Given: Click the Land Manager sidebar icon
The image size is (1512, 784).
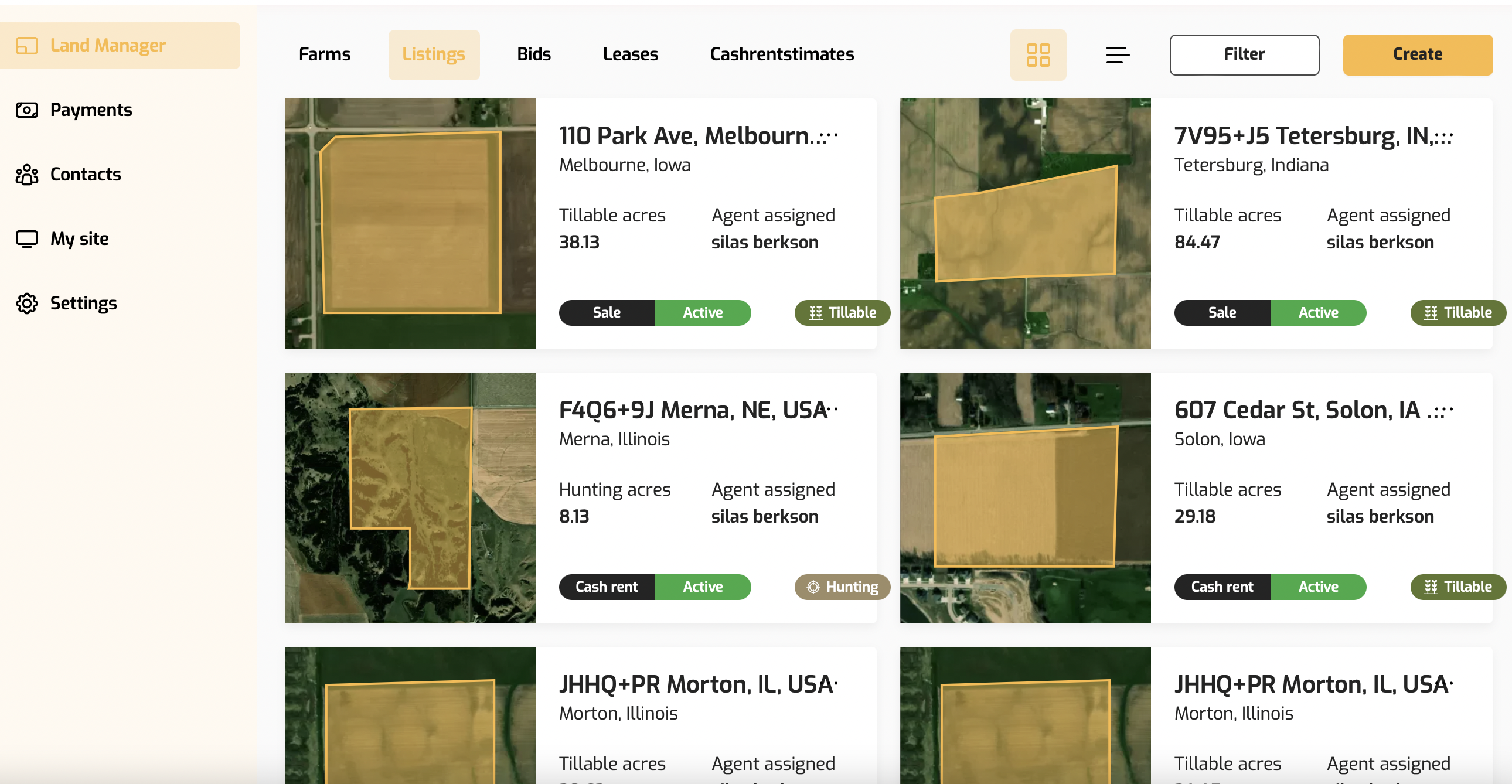Looking at the screenshot, I should point(27,46).
